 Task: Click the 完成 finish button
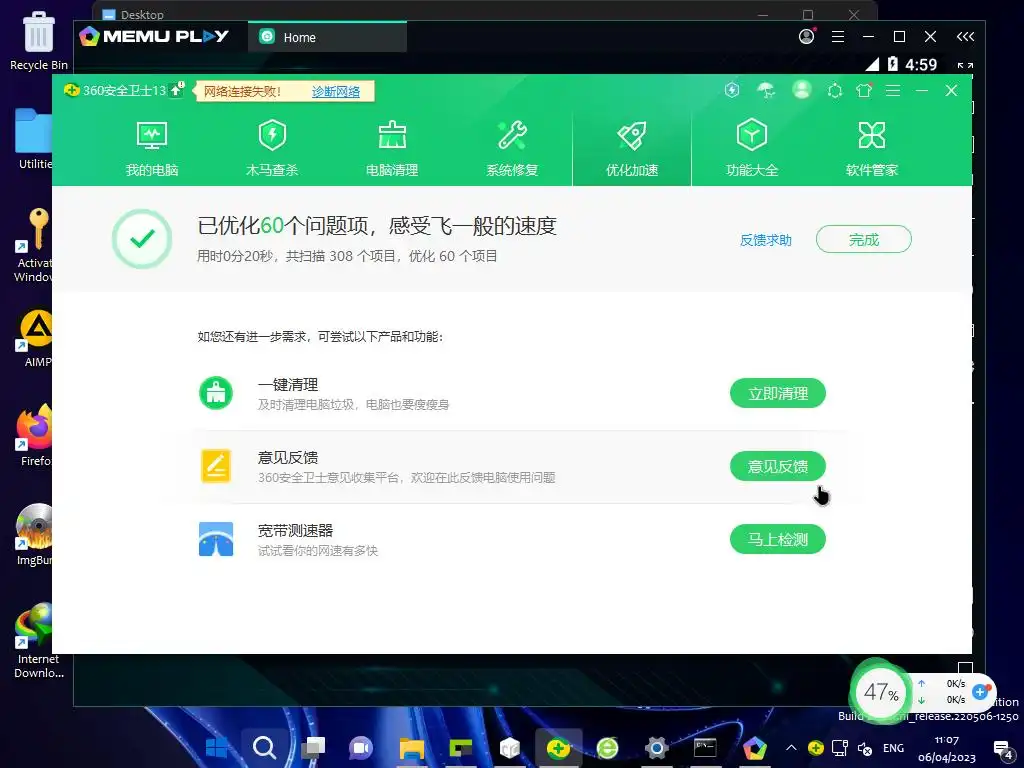[863, 239]
